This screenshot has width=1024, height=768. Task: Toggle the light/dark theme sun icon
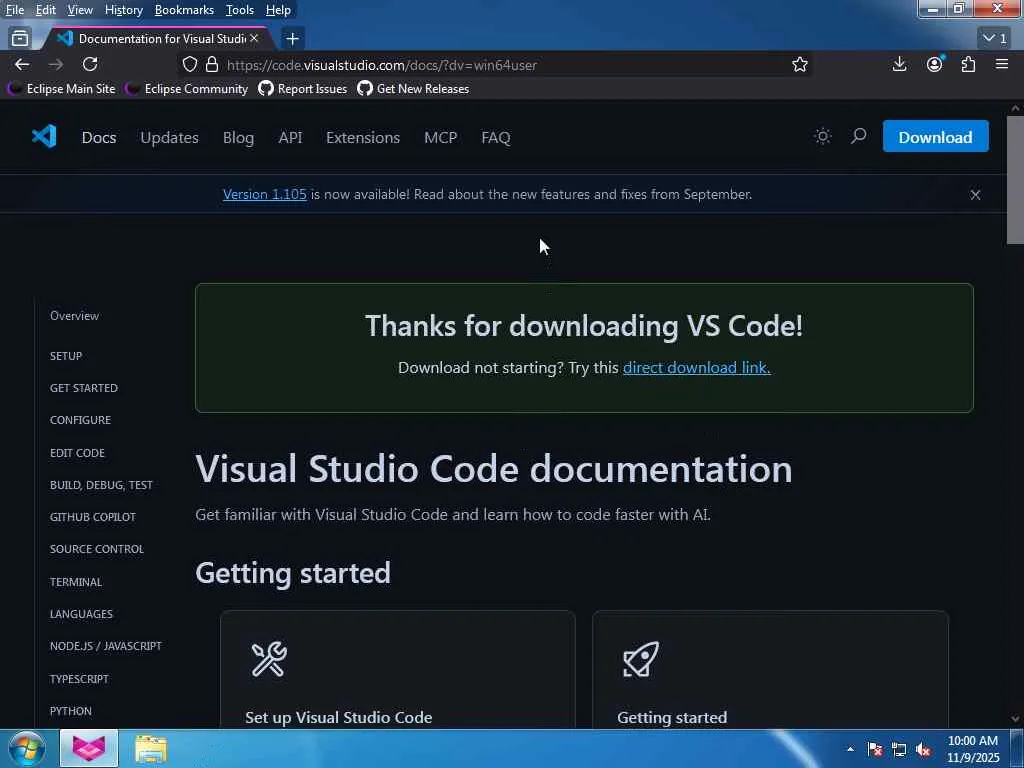click(x=822, y=136)
